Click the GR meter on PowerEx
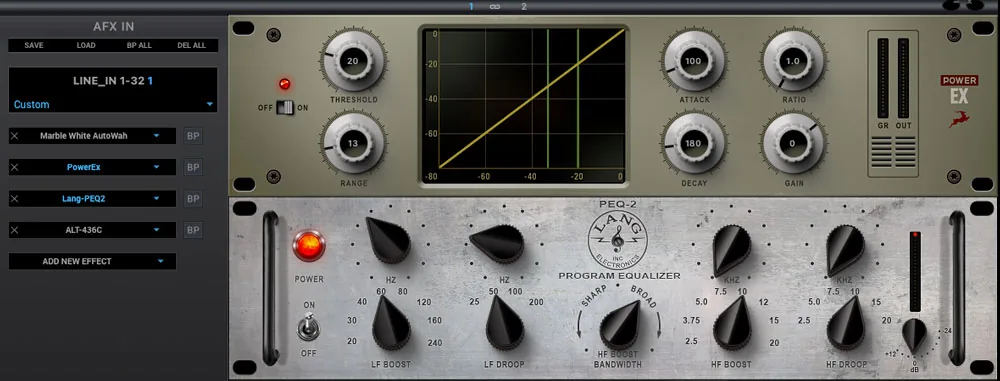Viewport: 1000px width, 381px height. [x=883, y=78]
